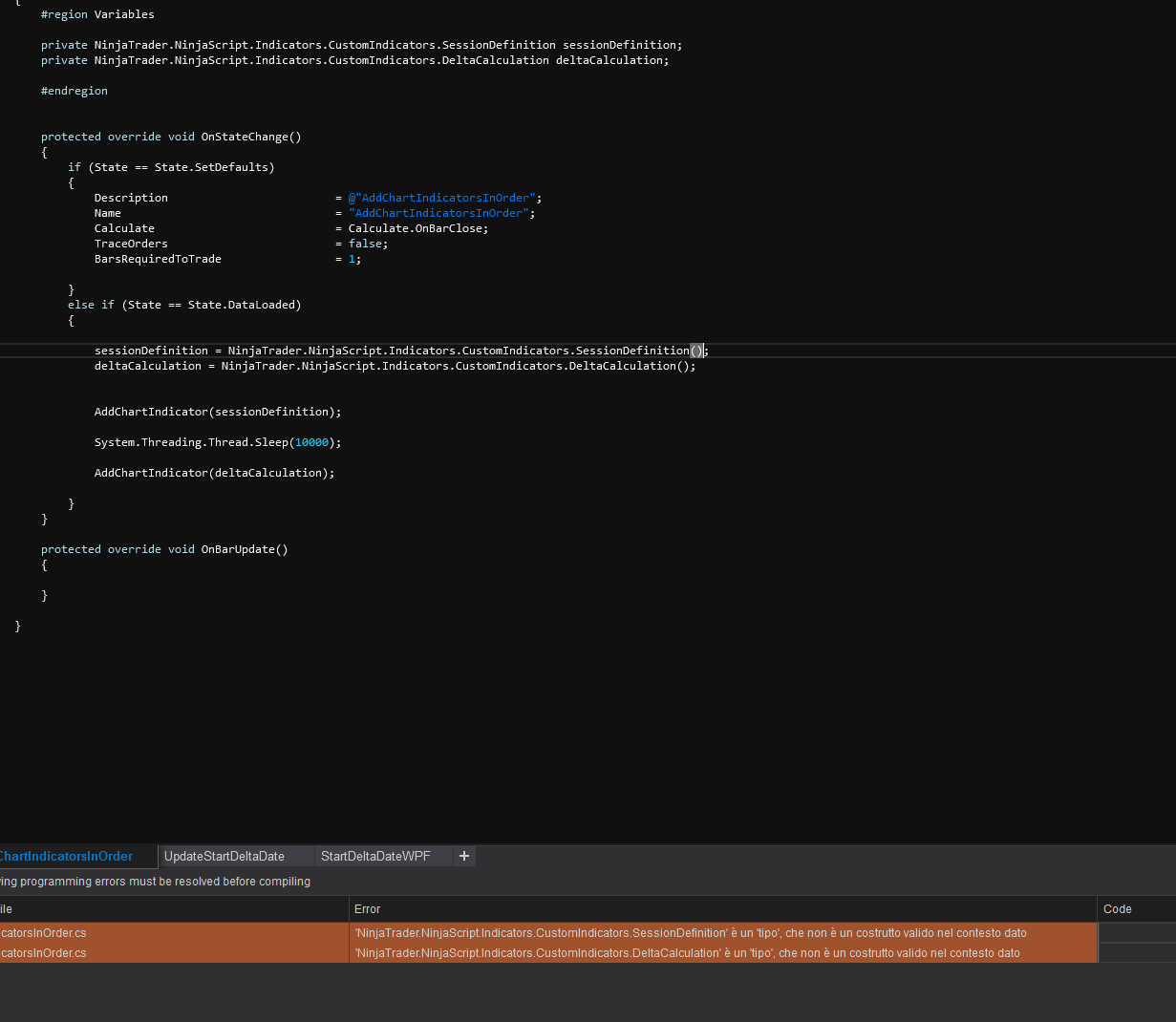Select the ChartIndicatorsInOrder tab

tap(67, 856)
